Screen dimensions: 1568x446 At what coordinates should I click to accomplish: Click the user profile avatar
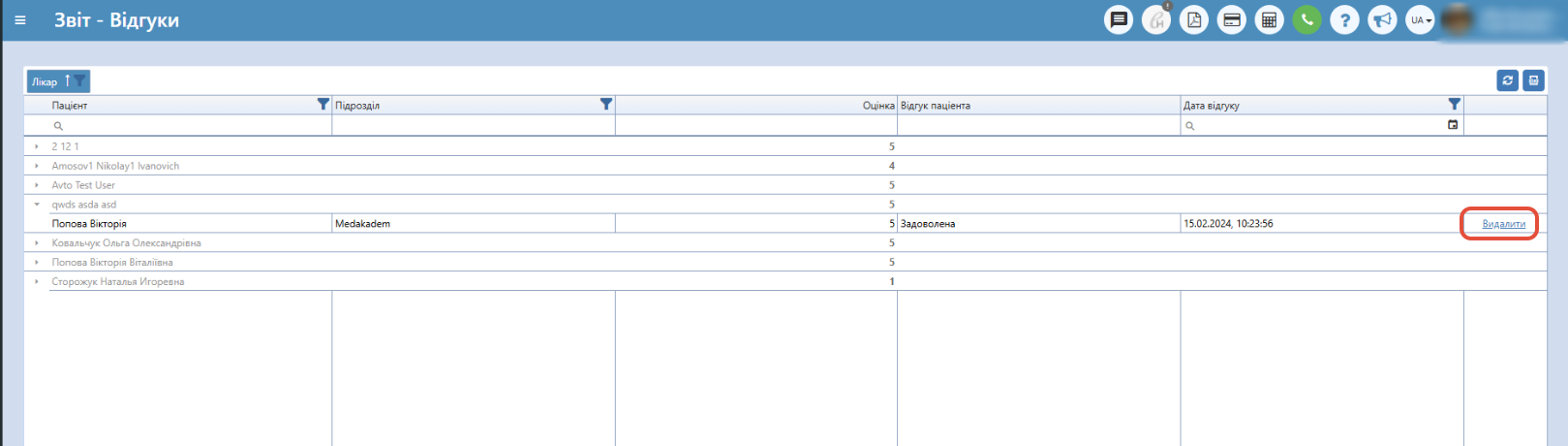tap(1459, 19)
